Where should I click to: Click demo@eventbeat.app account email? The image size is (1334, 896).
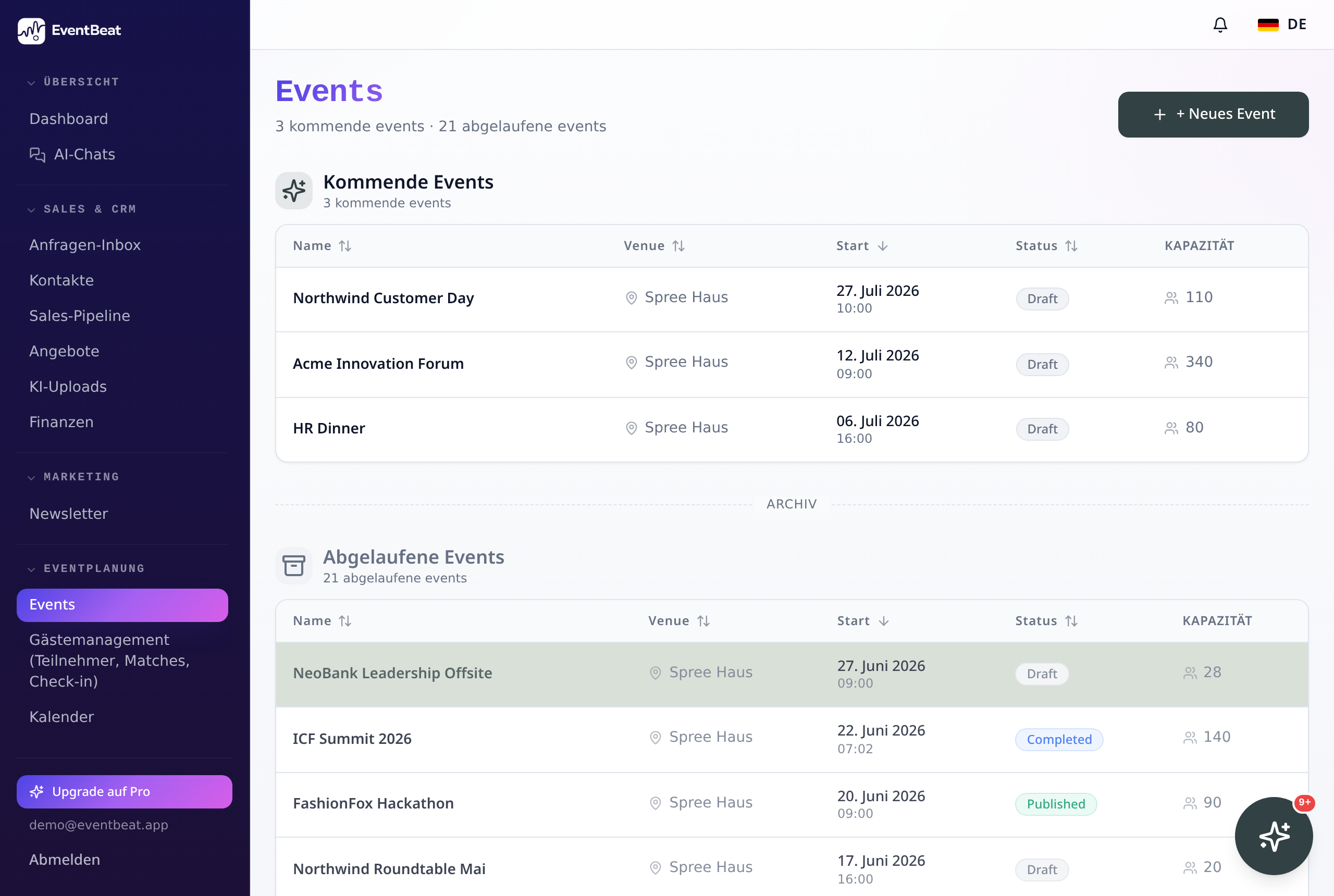98,825
